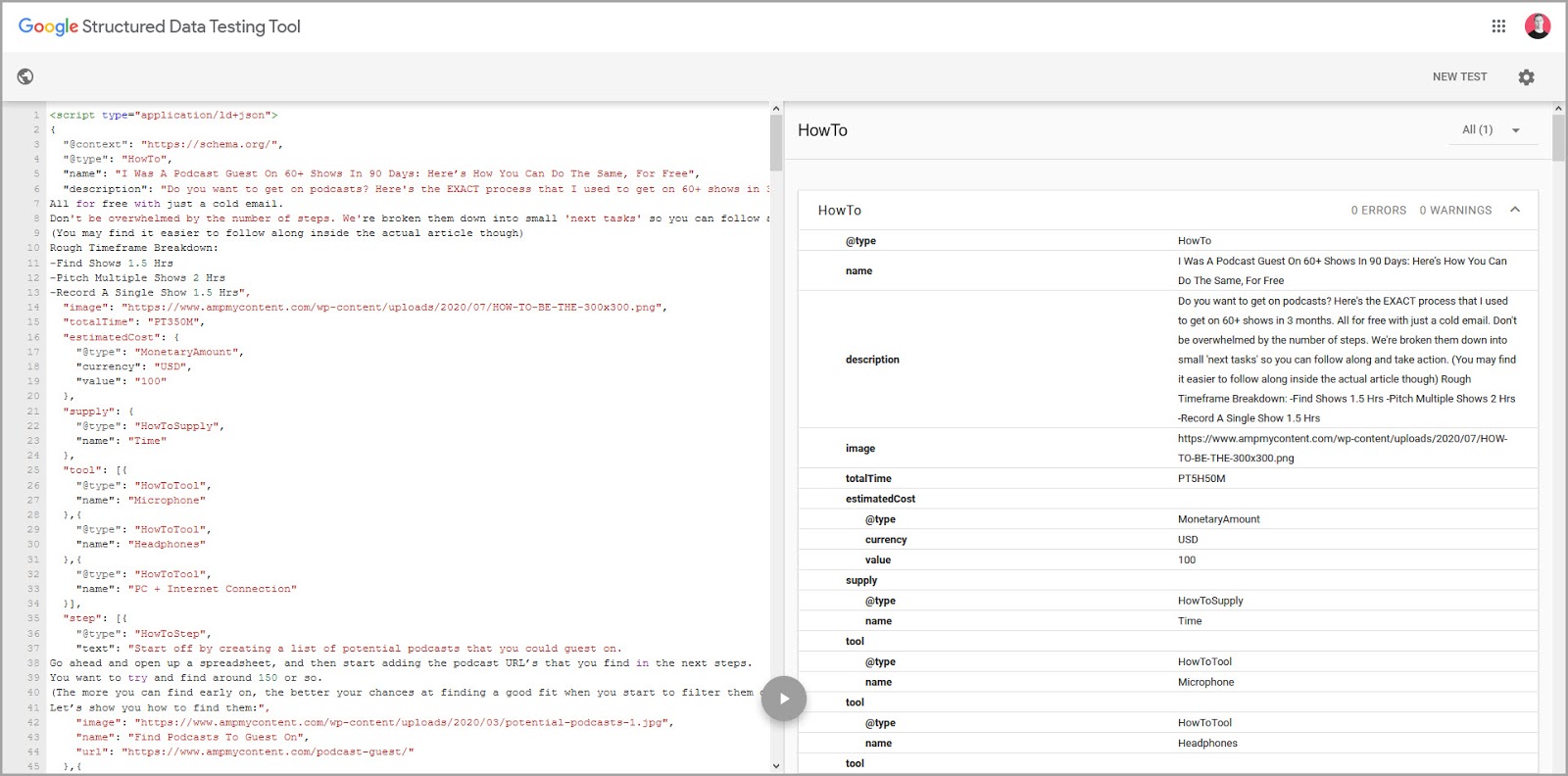The image size is (1568, 776).
Task: Click the code editor scrollbar thumb
Action: click(x=776, y=143)
